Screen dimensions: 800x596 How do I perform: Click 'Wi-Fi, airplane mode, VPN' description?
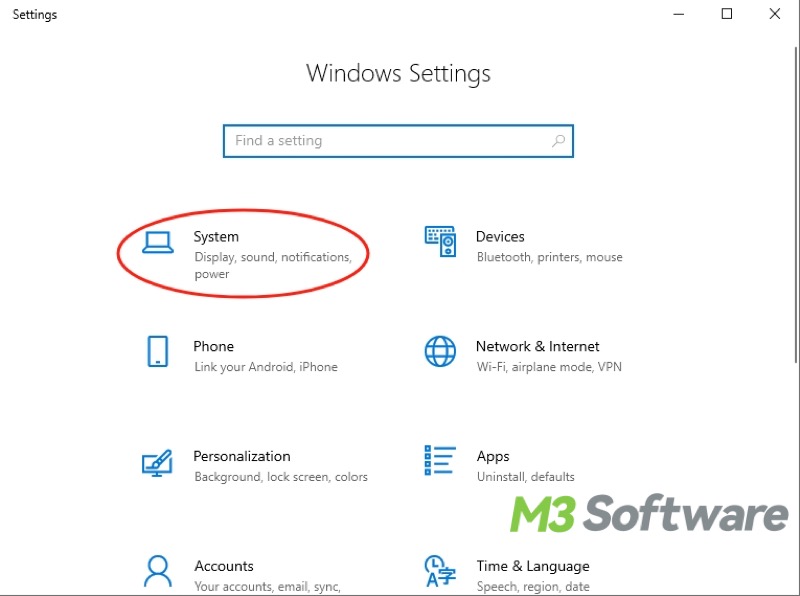549,367
